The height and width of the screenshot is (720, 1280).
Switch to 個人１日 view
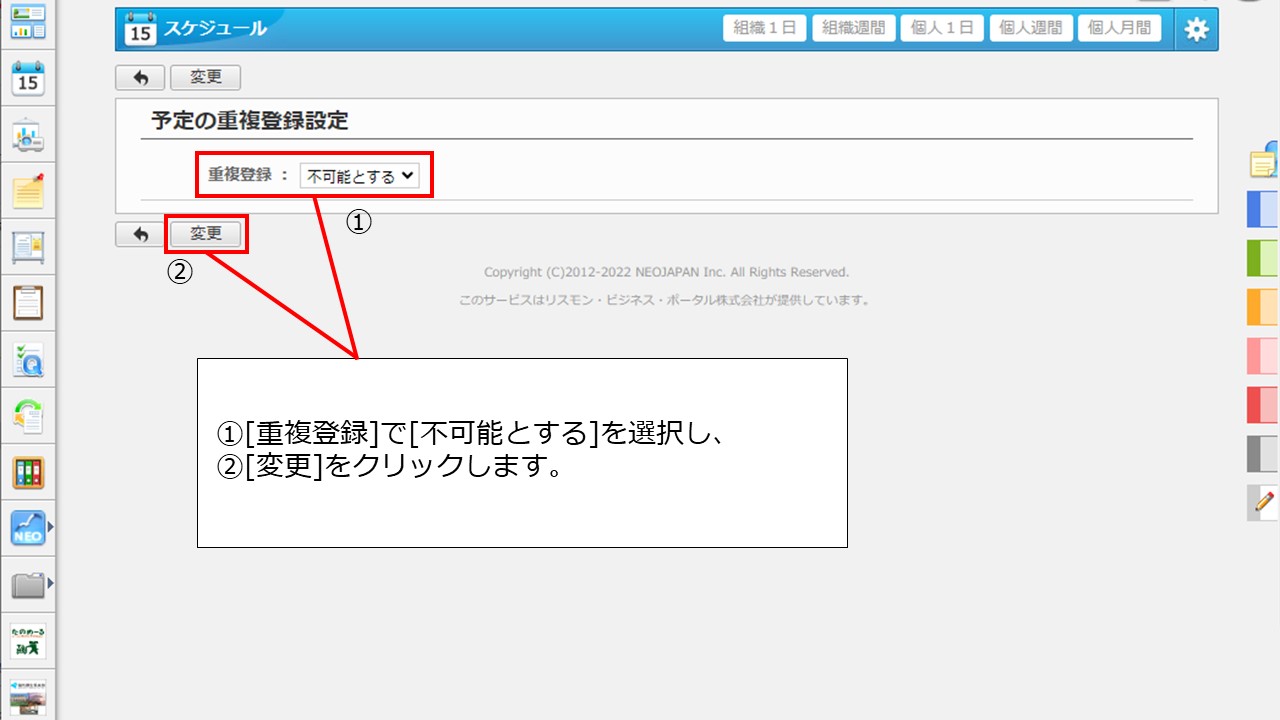tap(942, 28)
